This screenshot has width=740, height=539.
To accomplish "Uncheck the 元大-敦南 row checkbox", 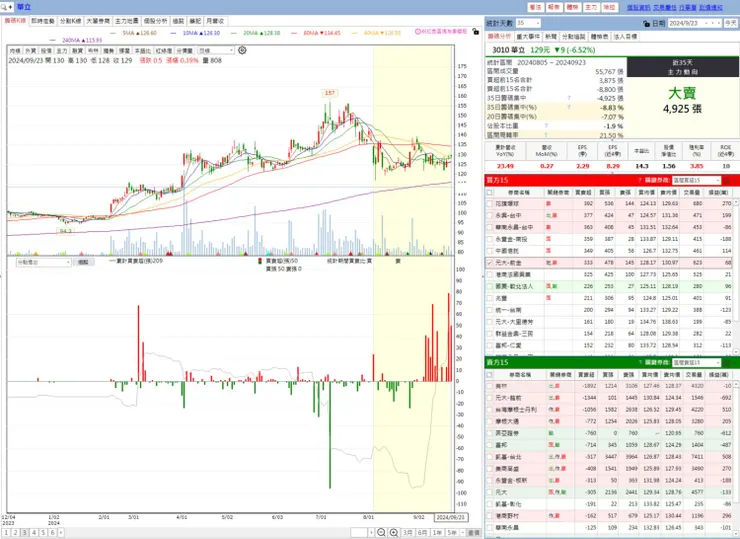I will click(489, 262).
